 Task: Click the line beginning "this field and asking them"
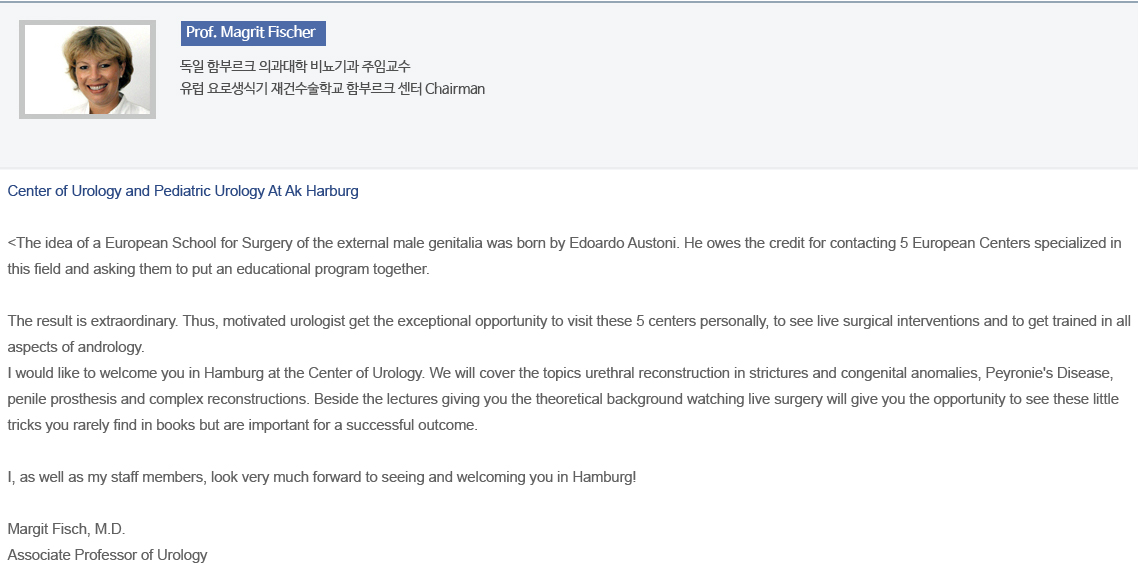pyautogui.click(x=218, y=269)
